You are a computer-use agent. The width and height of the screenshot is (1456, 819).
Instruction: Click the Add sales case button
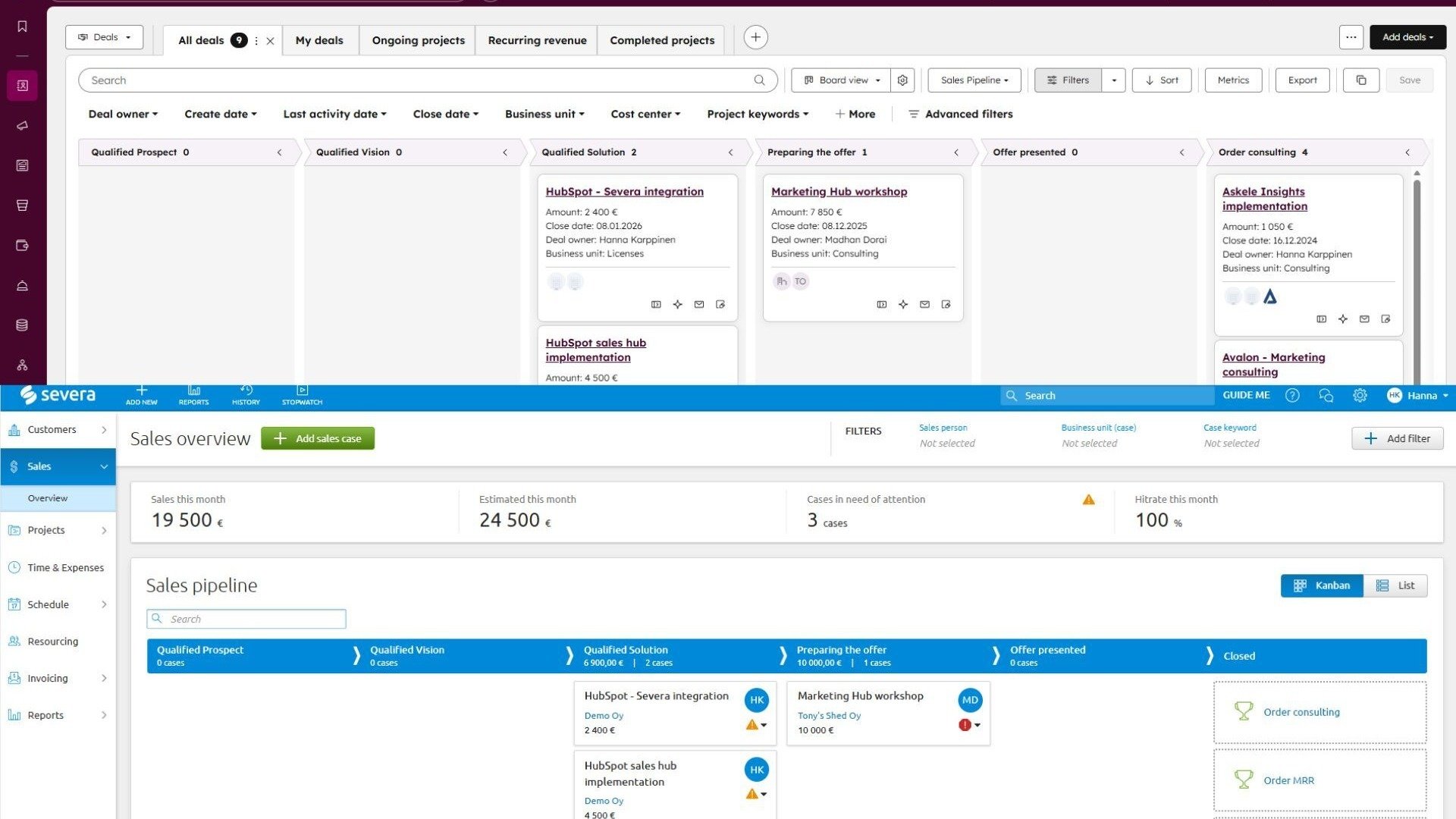317,438
